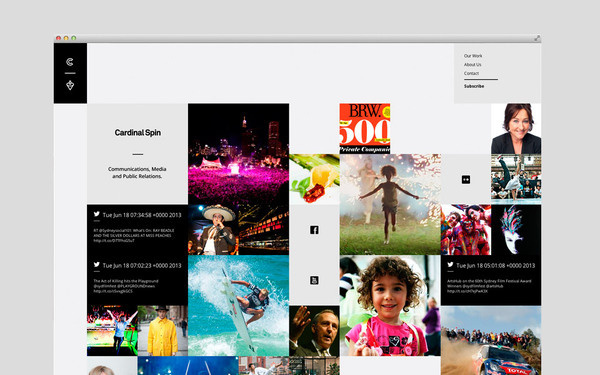Click the Flickr two-dot icon tile

[466, 179]
